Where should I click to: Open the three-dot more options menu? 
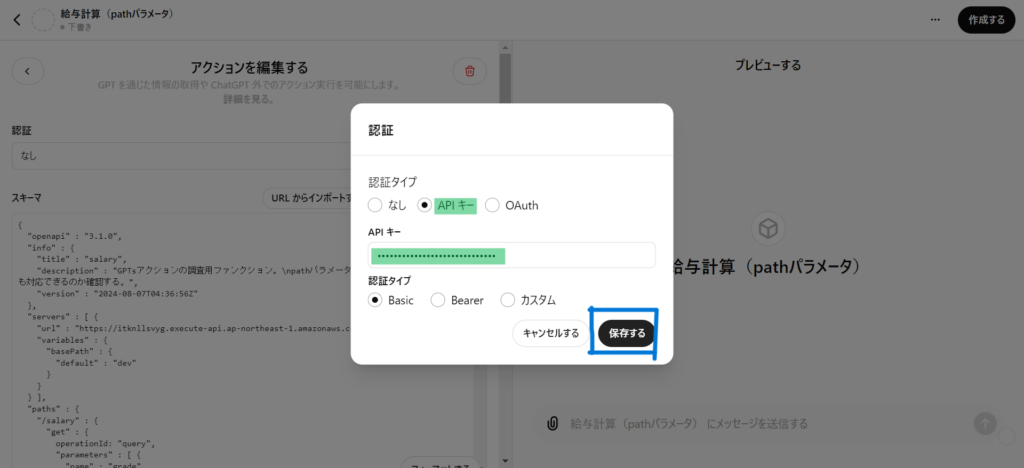pyautogui.click(x=935, y=19)
